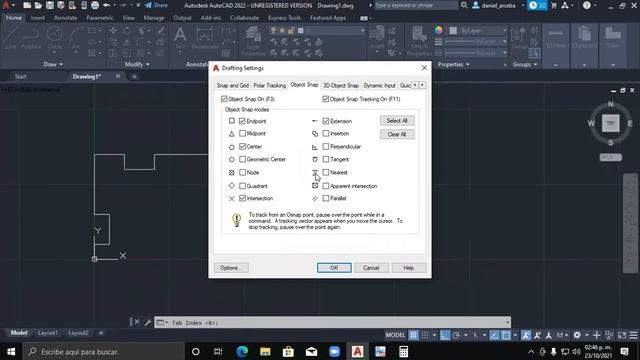The image size is (640, 360).
Task: Toggle ortho mode in the status bar
Action: pos(445,335)
